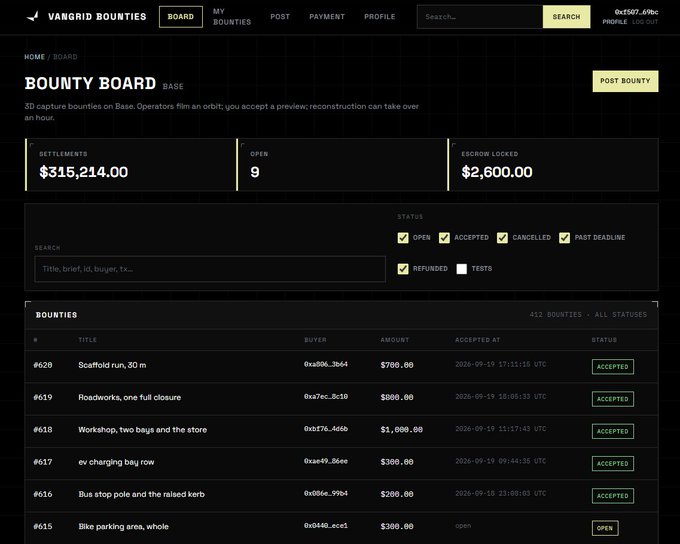The image size is (680, 544).
Task: Open the Profile nav item in header
Action: click(379, 17)
